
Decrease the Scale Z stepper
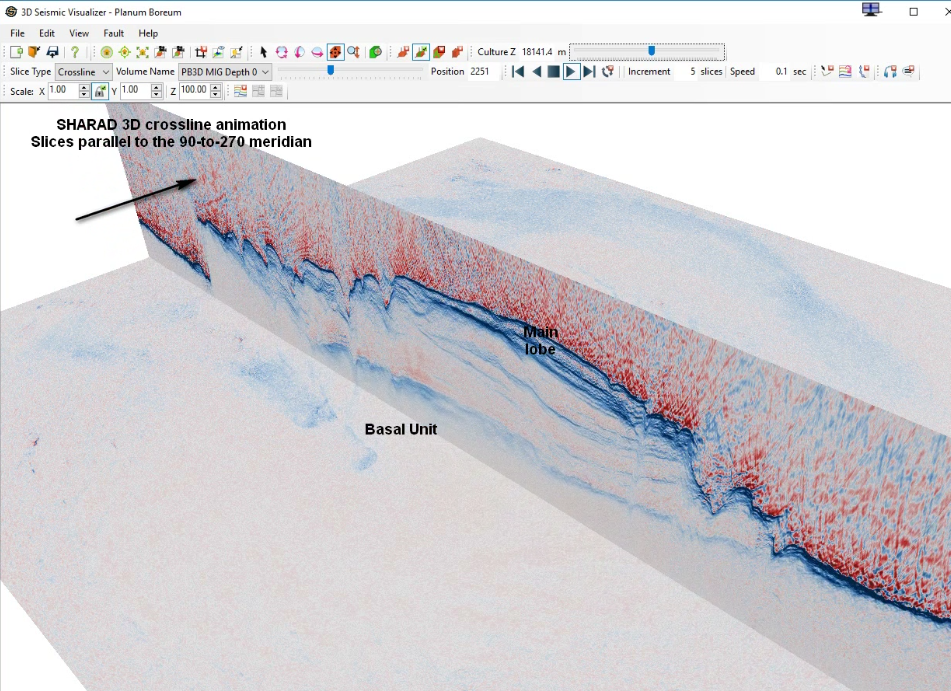[x=216, y=95]
